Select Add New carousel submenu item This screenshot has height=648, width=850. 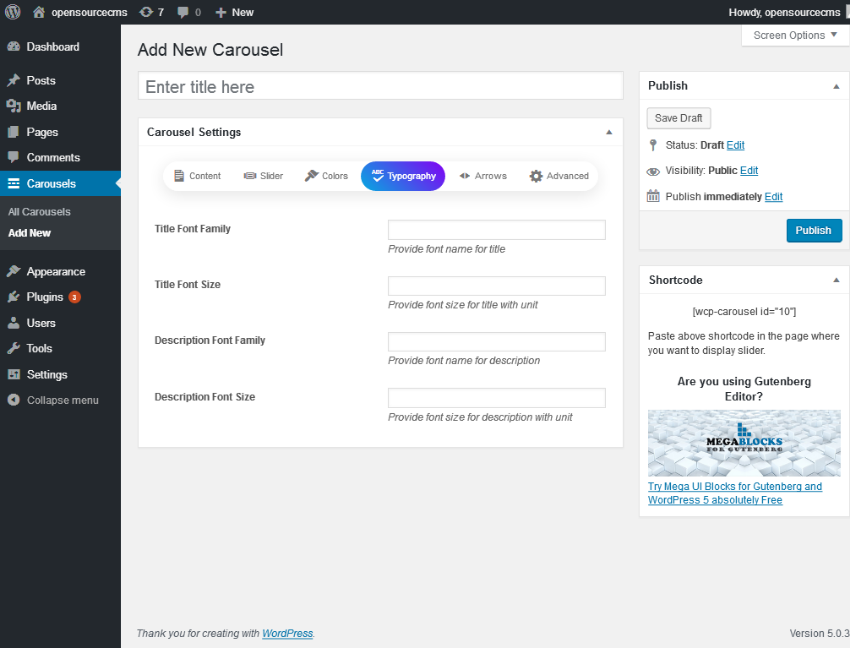(29, 233)
